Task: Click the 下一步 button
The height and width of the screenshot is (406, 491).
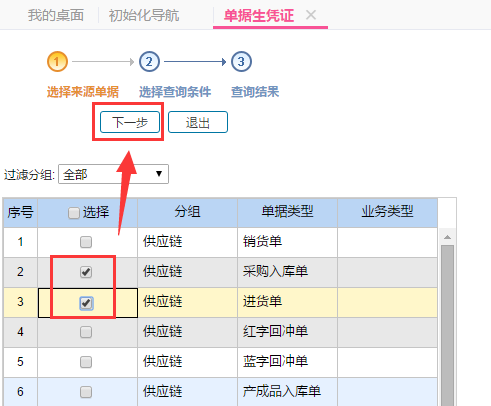Action: (x=130, y=122)
